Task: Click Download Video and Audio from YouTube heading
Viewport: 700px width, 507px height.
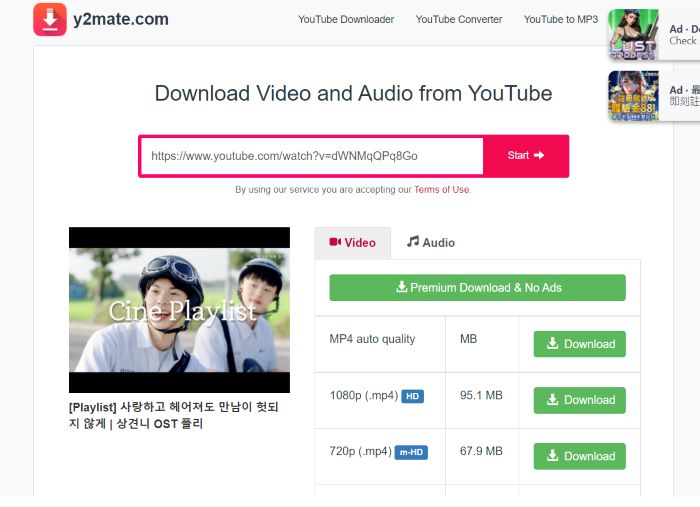Action: pos(354,94)
